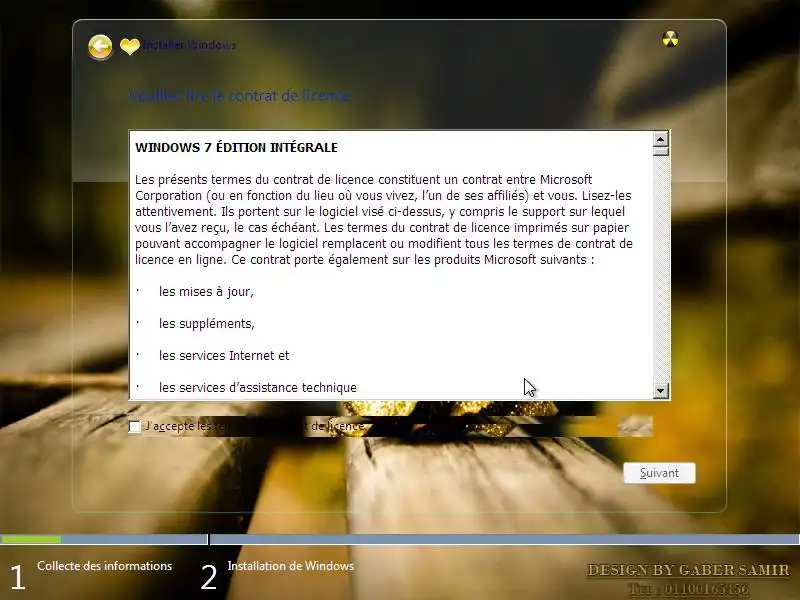Click the step 1 'Collecte des informations' label
This screenshot has height=600, width=800.
pos(105,566)
